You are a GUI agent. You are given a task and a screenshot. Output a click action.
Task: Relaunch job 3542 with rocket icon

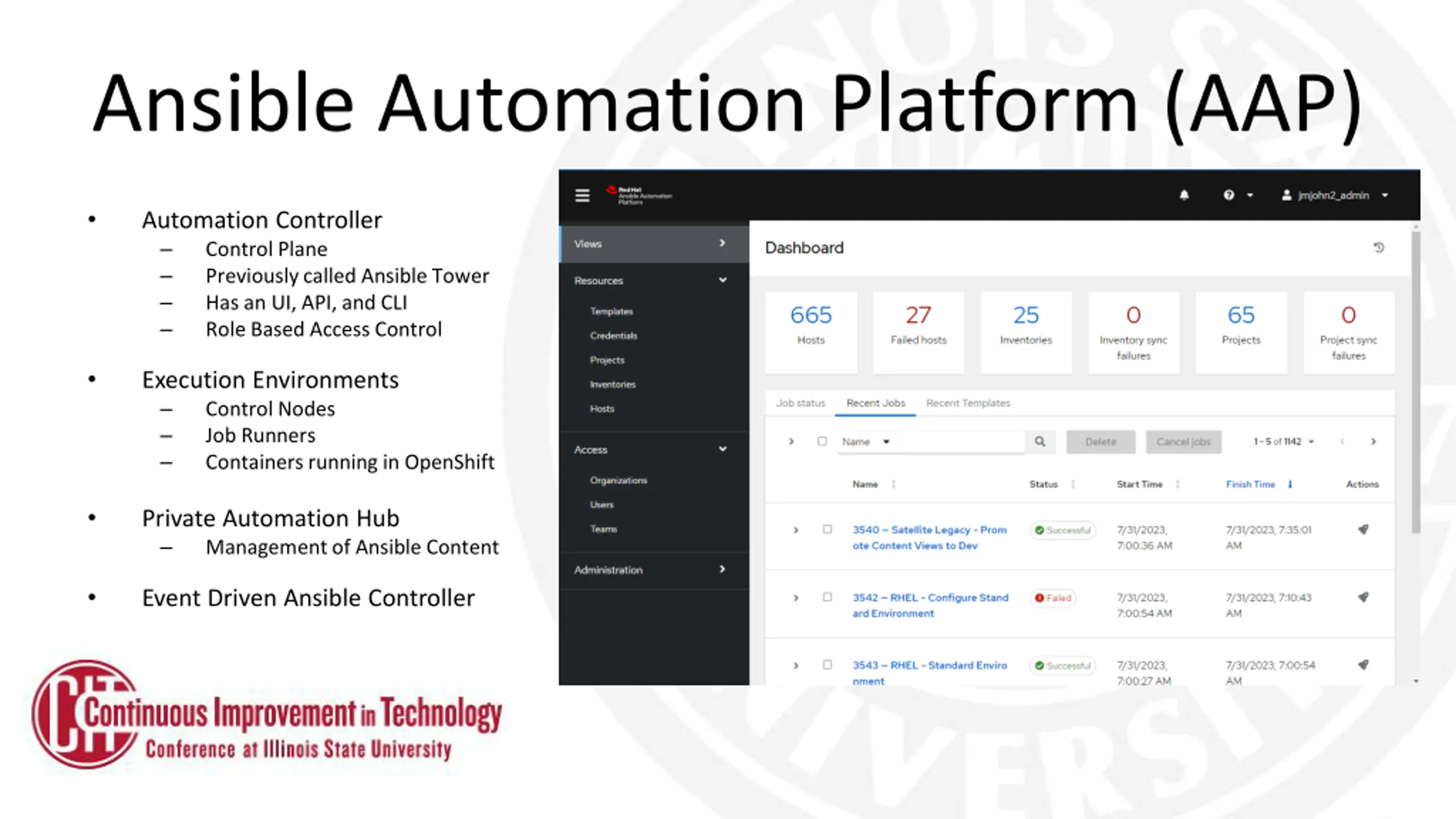1363,597
